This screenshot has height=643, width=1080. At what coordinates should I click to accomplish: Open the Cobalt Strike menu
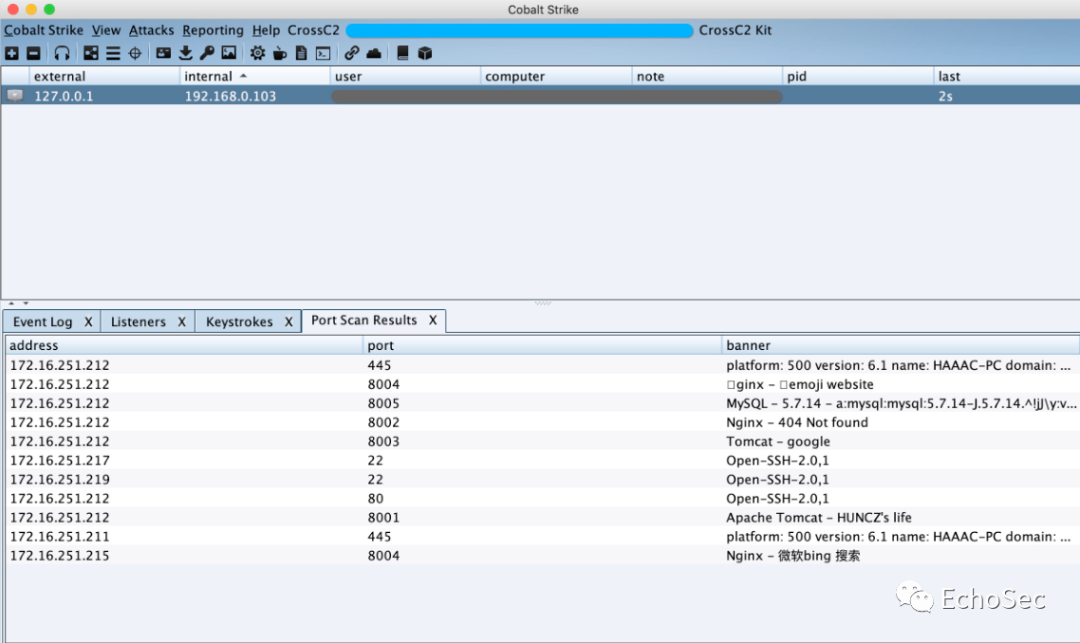(x=43, y=30)
